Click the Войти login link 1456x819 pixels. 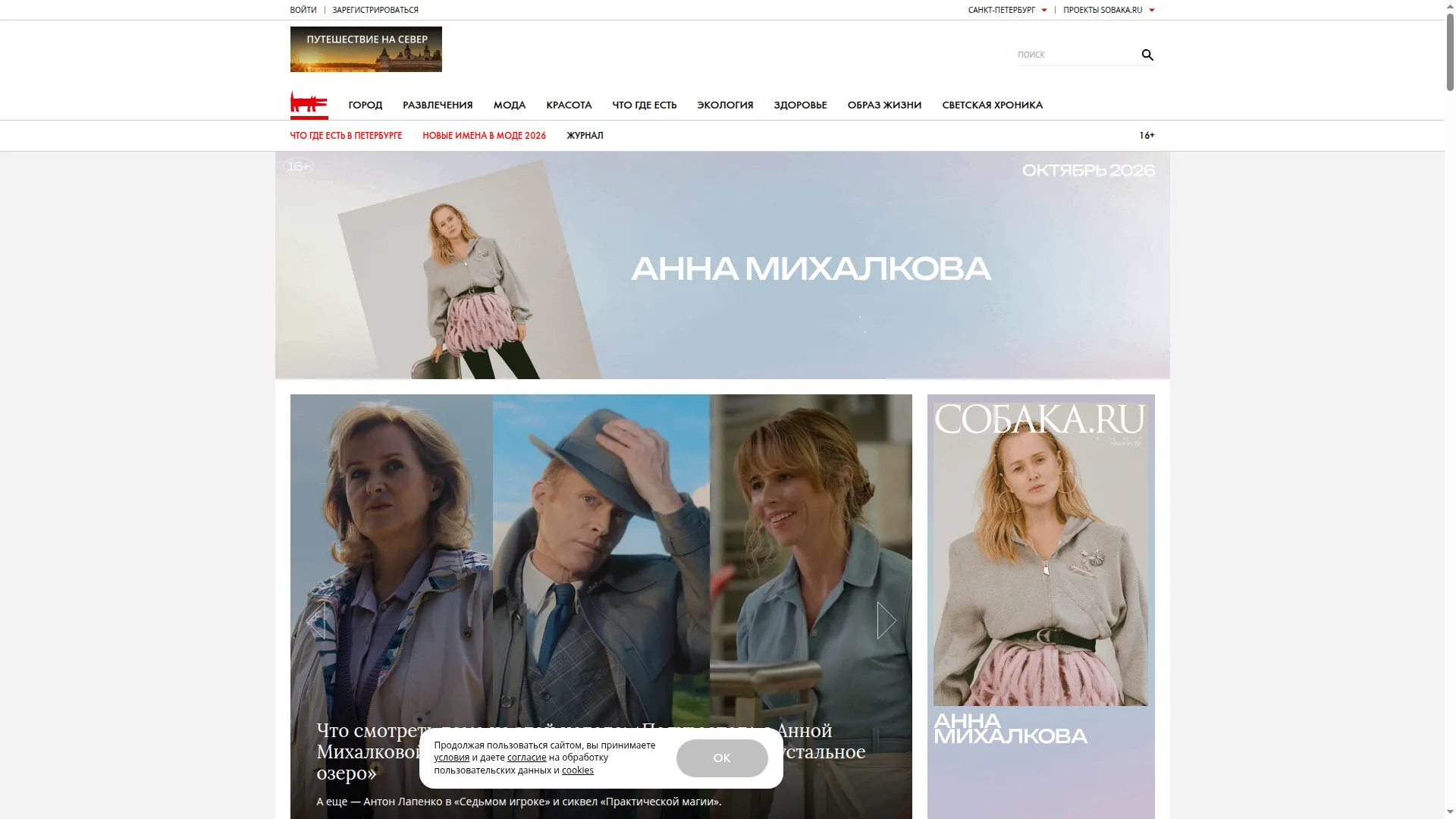[303, 10]
